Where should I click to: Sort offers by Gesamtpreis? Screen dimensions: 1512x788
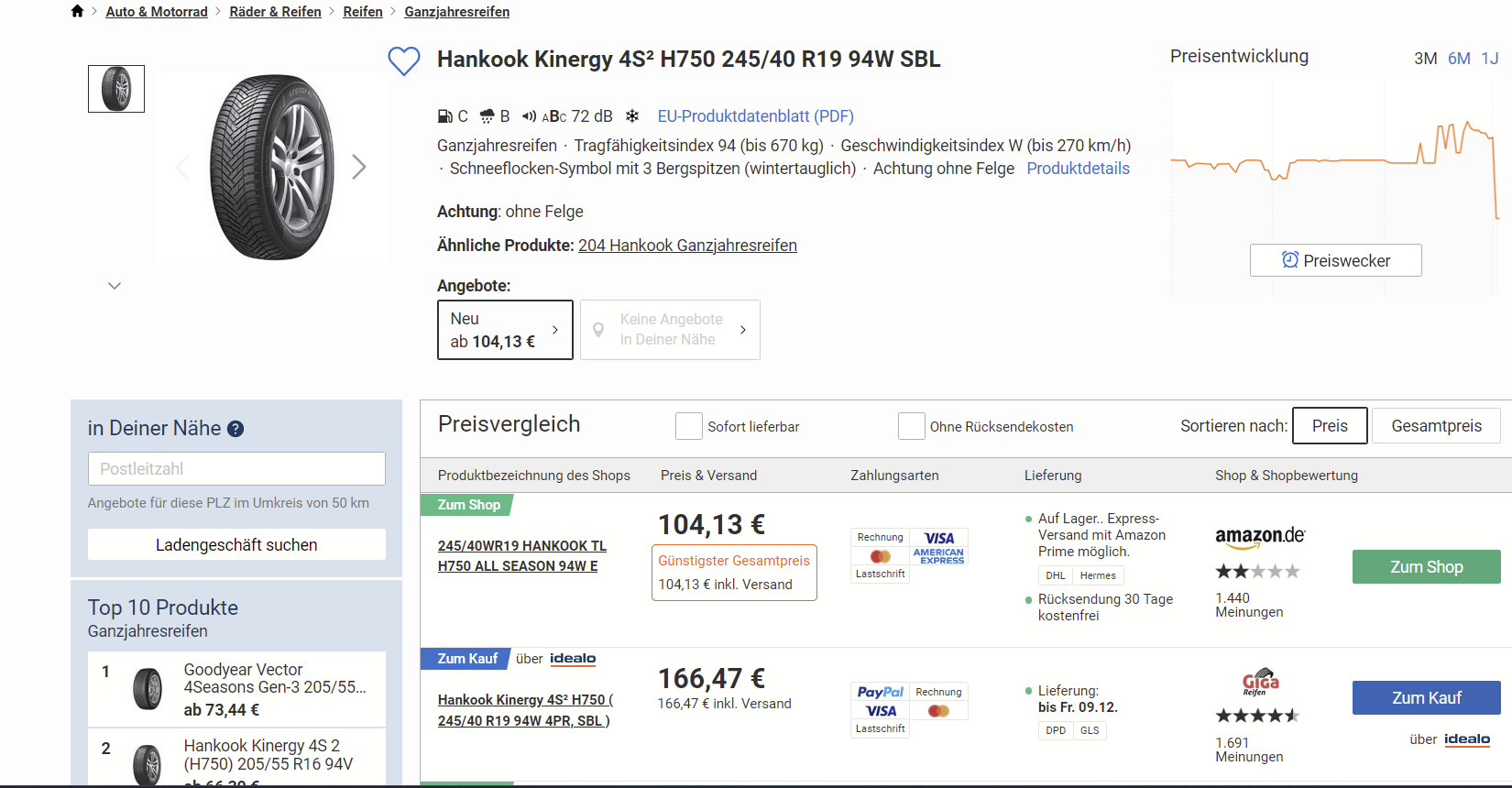[1435, 426]
